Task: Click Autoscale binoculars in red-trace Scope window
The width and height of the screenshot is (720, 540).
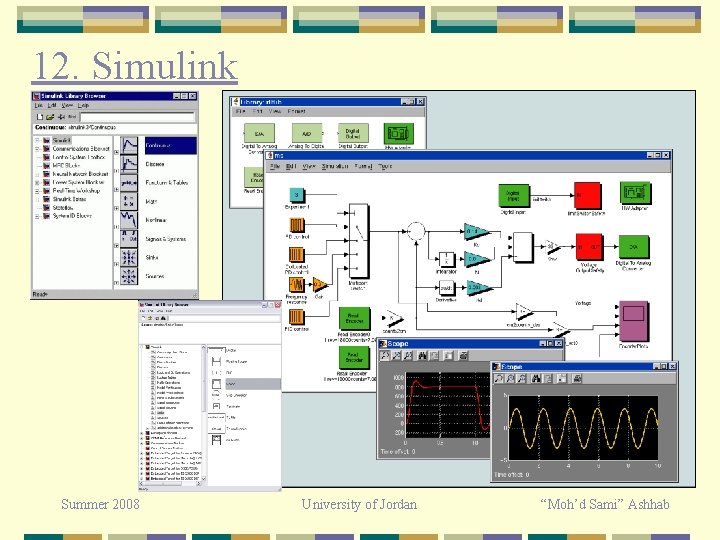Action: coord(422,355)
